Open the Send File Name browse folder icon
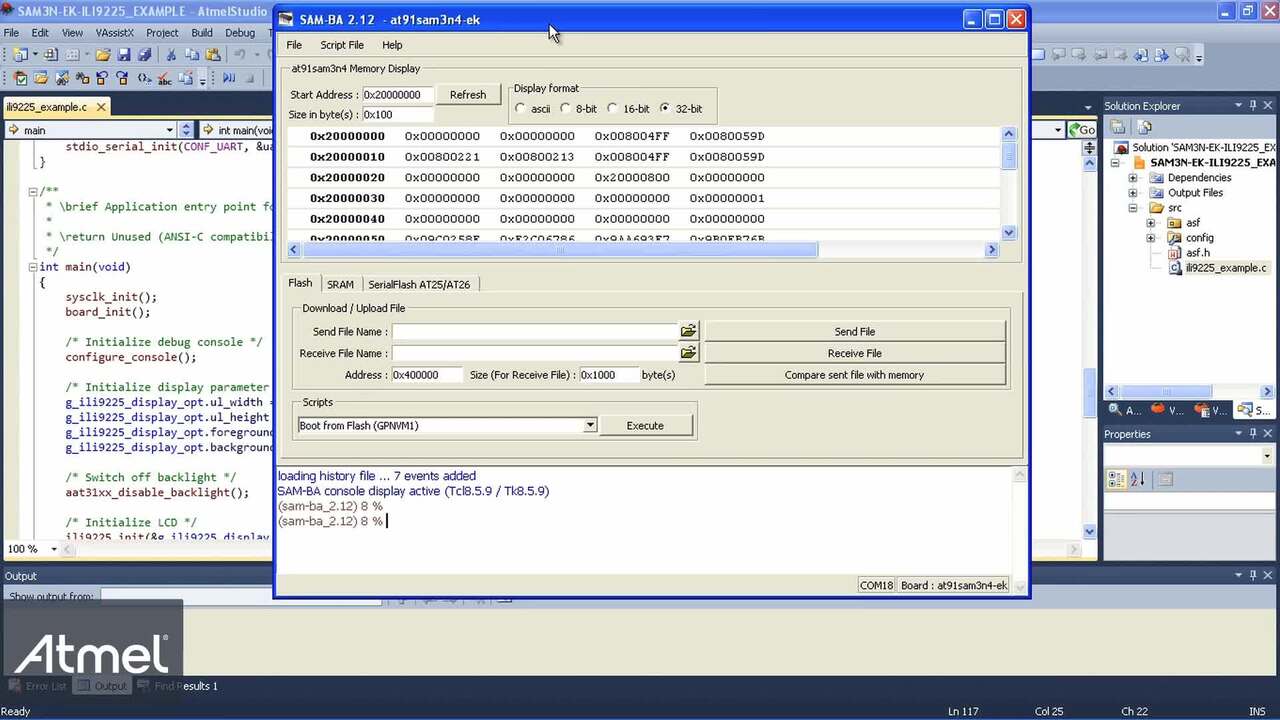 pyautogui.click(x=688, y=331)
